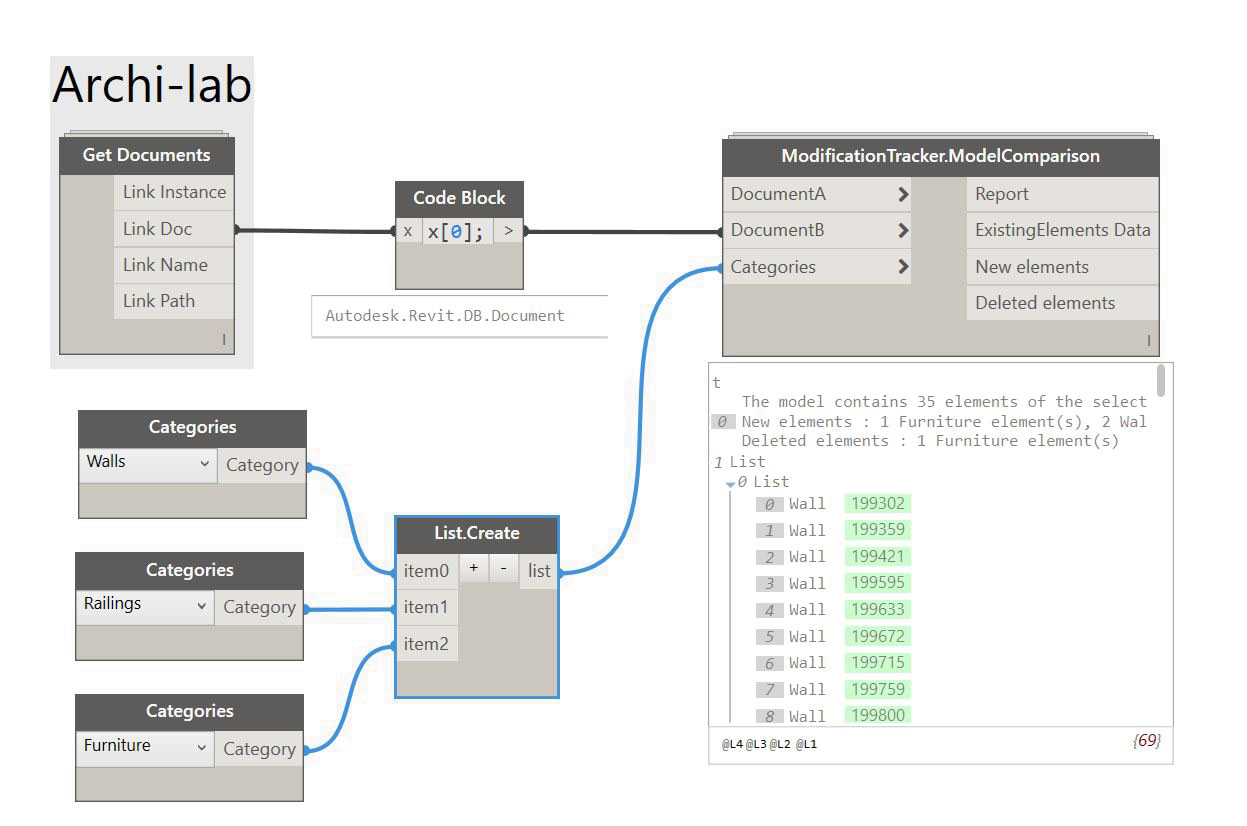Viewport: 1247px width, 826px height.
Task: Select the New elements output port
Action: click(x=1061, y=267)
